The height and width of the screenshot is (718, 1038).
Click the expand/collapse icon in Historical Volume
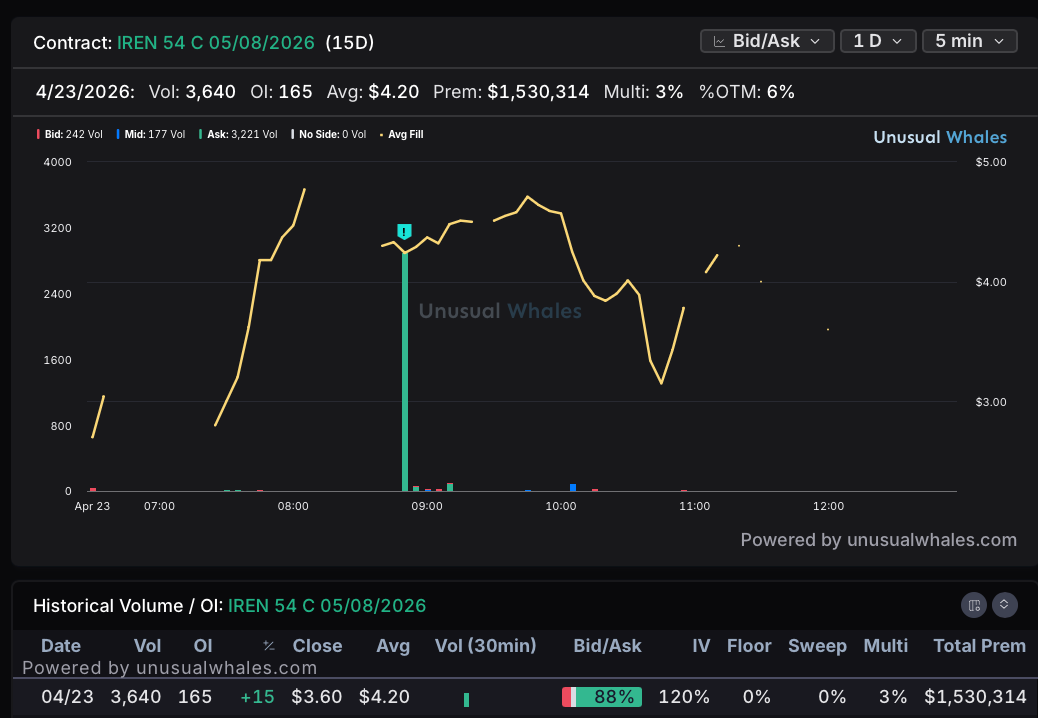point(1004,605)
